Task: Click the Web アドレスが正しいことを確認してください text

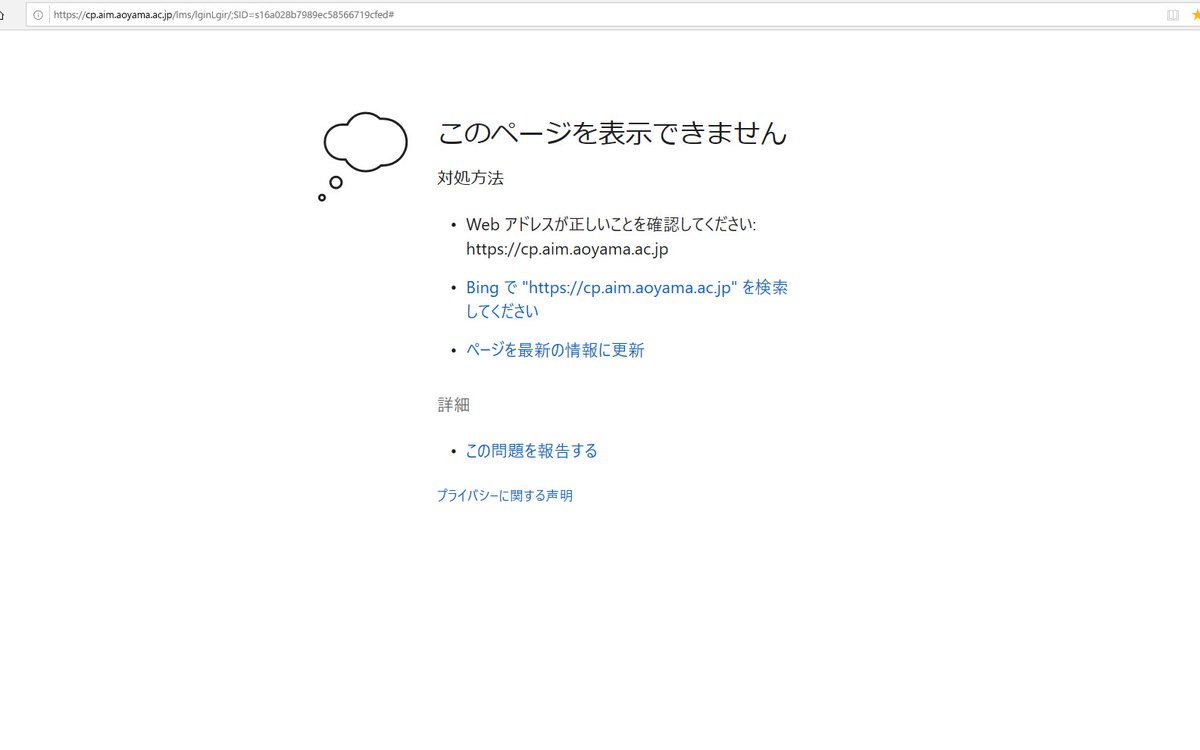Action: pos(611,225)
